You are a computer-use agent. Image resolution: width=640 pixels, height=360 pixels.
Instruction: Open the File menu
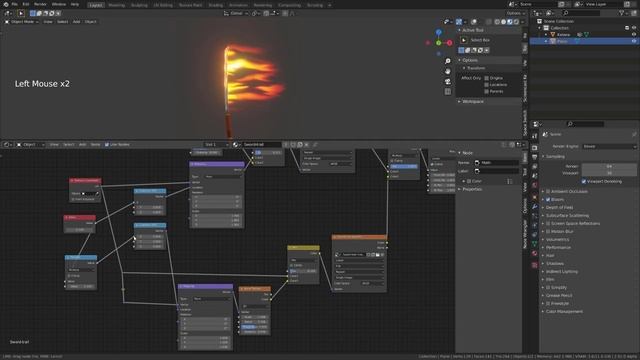14,4
